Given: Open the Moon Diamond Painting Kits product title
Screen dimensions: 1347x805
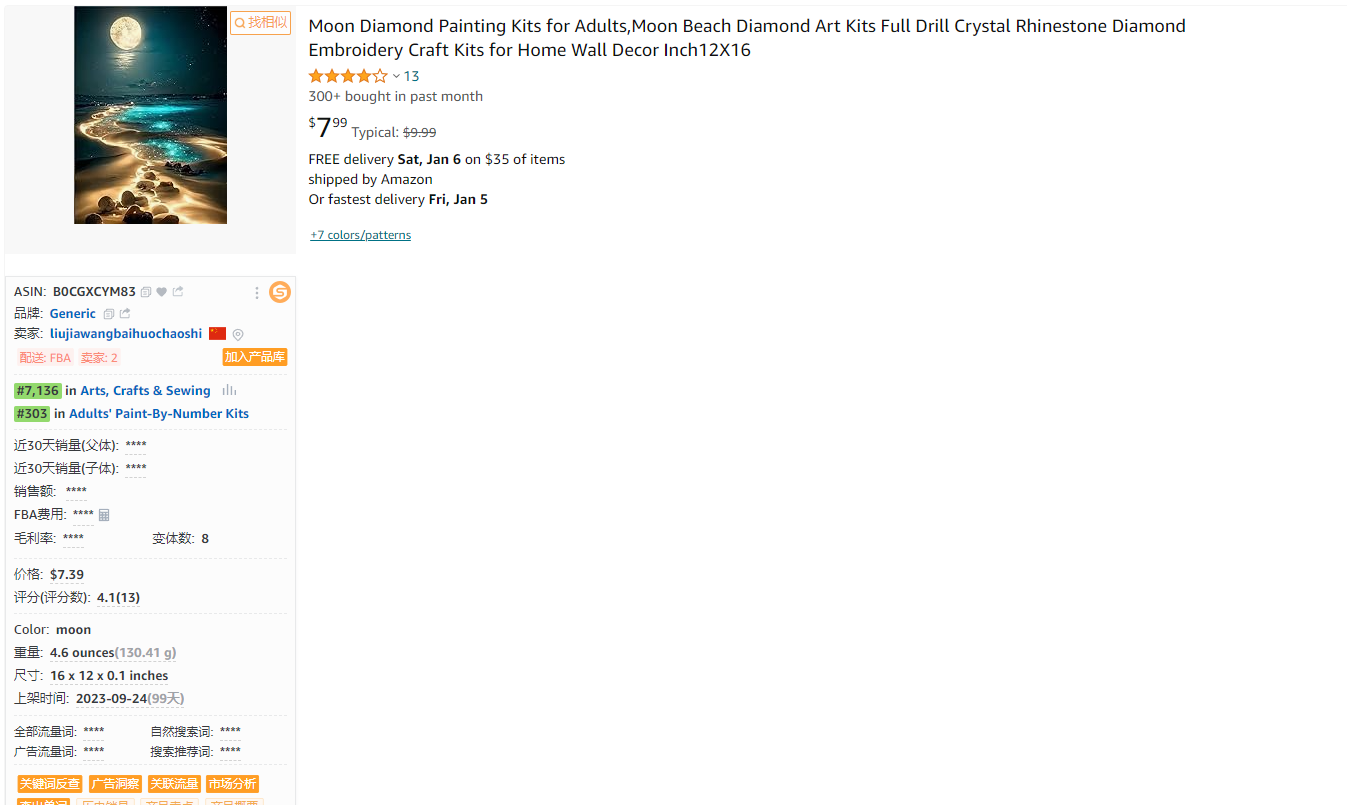Looking at the screenshot, I should [x=746, y=38].
